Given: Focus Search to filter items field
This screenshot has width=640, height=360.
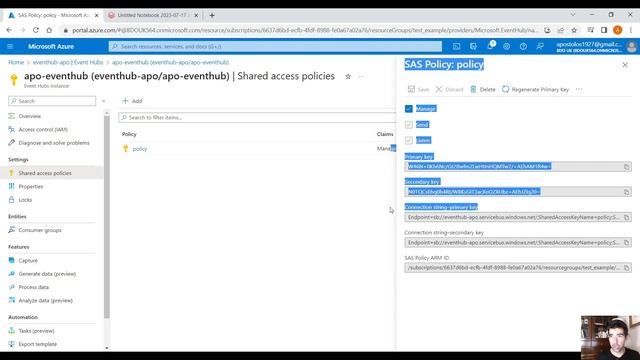Looking at the screenshot, I should click(257, 118).
